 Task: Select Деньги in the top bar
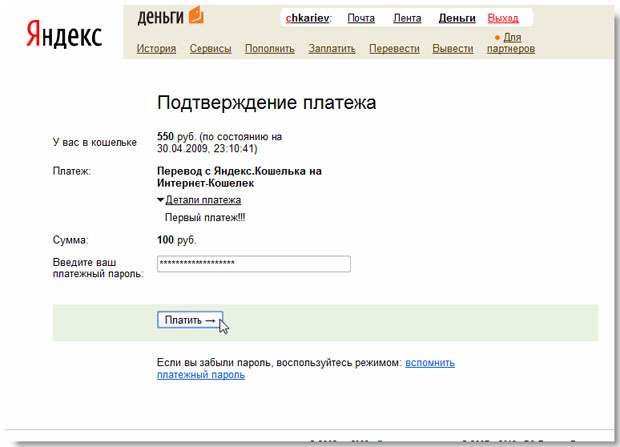tap(457, 18)
